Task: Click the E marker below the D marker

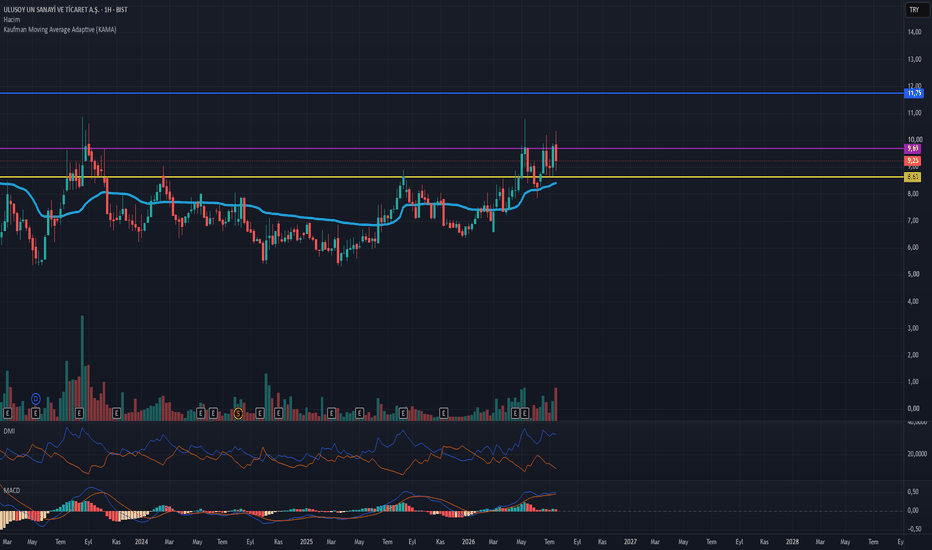Action: pos(35,413)
